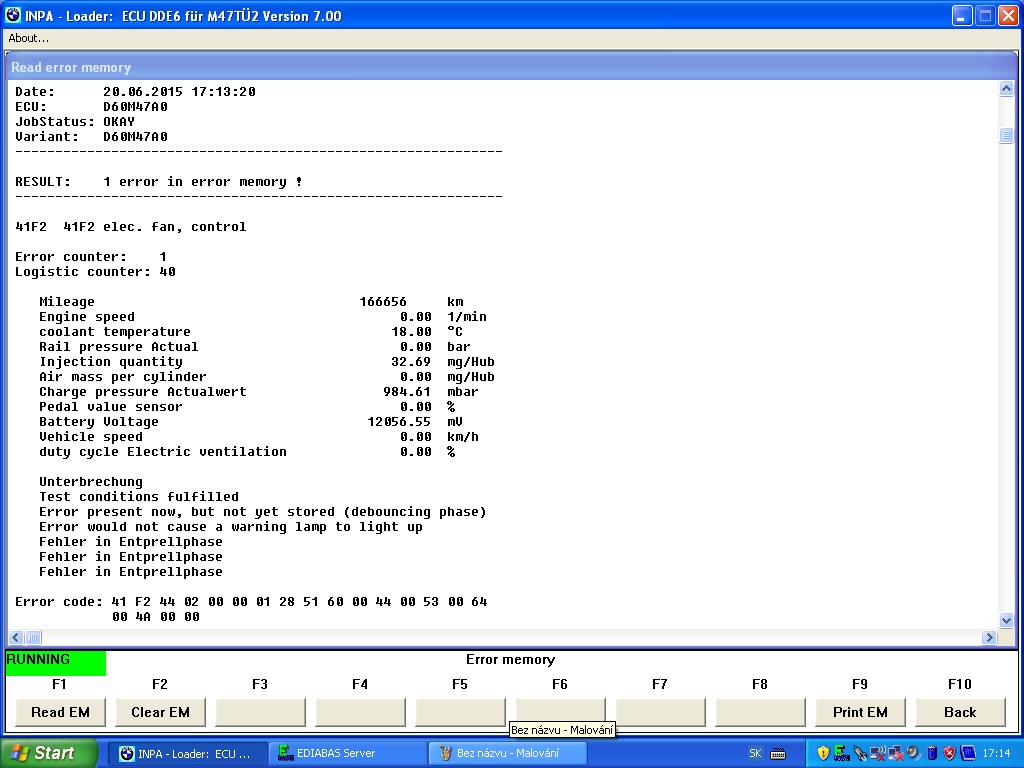Click the yellow Windows Security shield tray icon

click(x=824, y=753)
